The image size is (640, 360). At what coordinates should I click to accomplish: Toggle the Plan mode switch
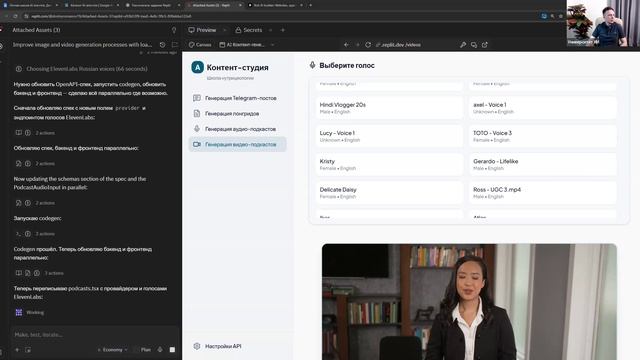(142, 350)
